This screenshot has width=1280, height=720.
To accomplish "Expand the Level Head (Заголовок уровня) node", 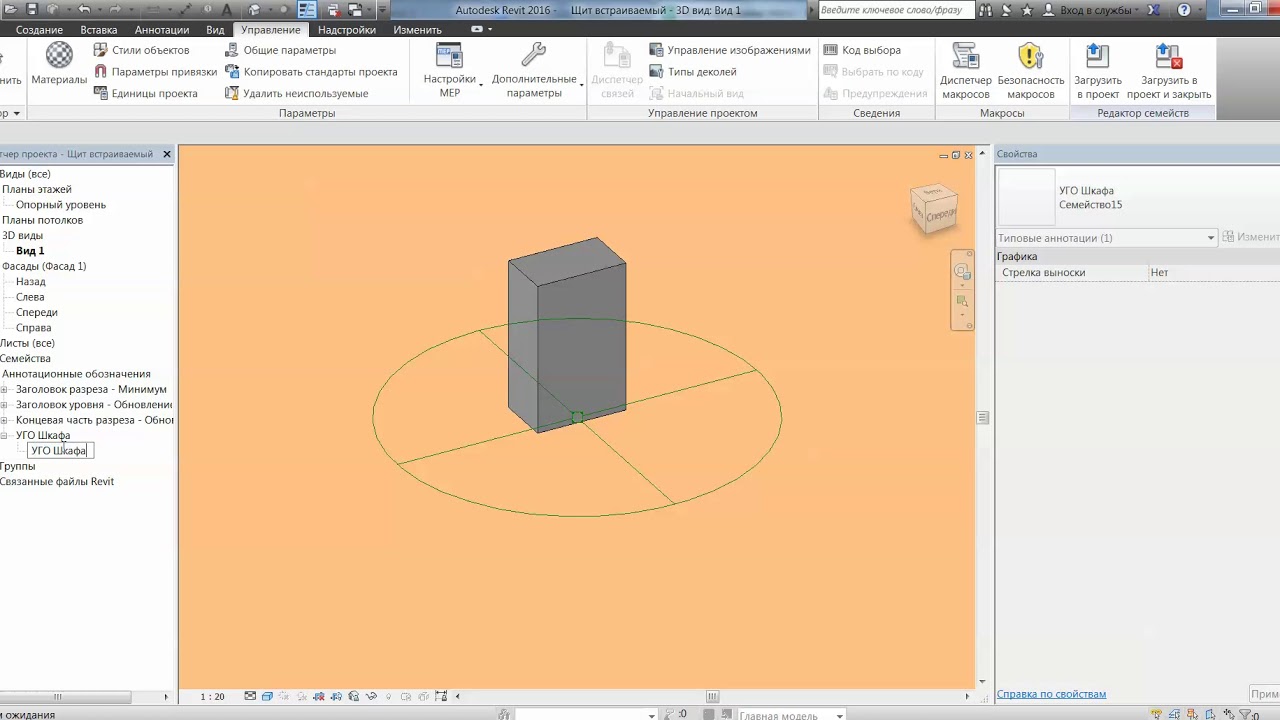I will [x=4, y=405].
